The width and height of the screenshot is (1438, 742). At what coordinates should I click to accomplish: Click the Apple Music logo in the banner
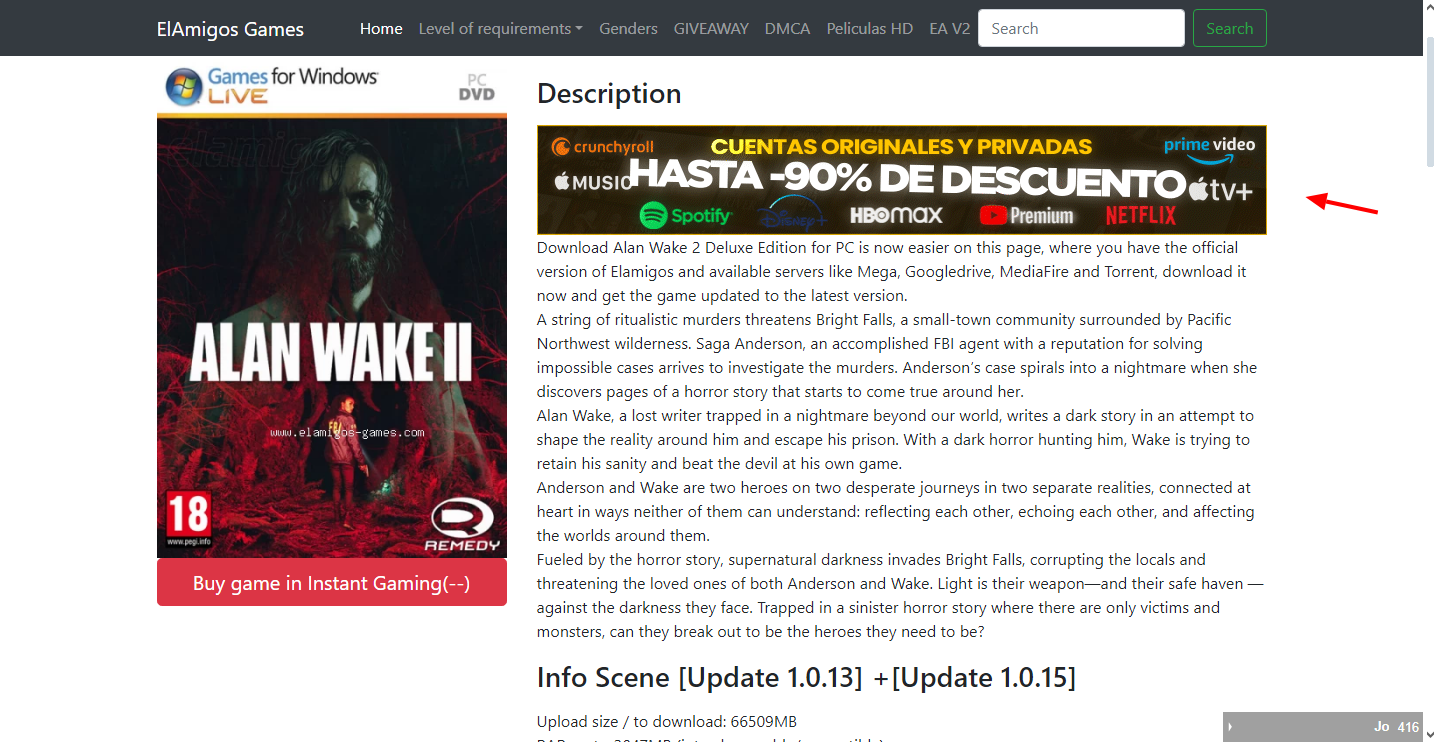coord(594,182)
